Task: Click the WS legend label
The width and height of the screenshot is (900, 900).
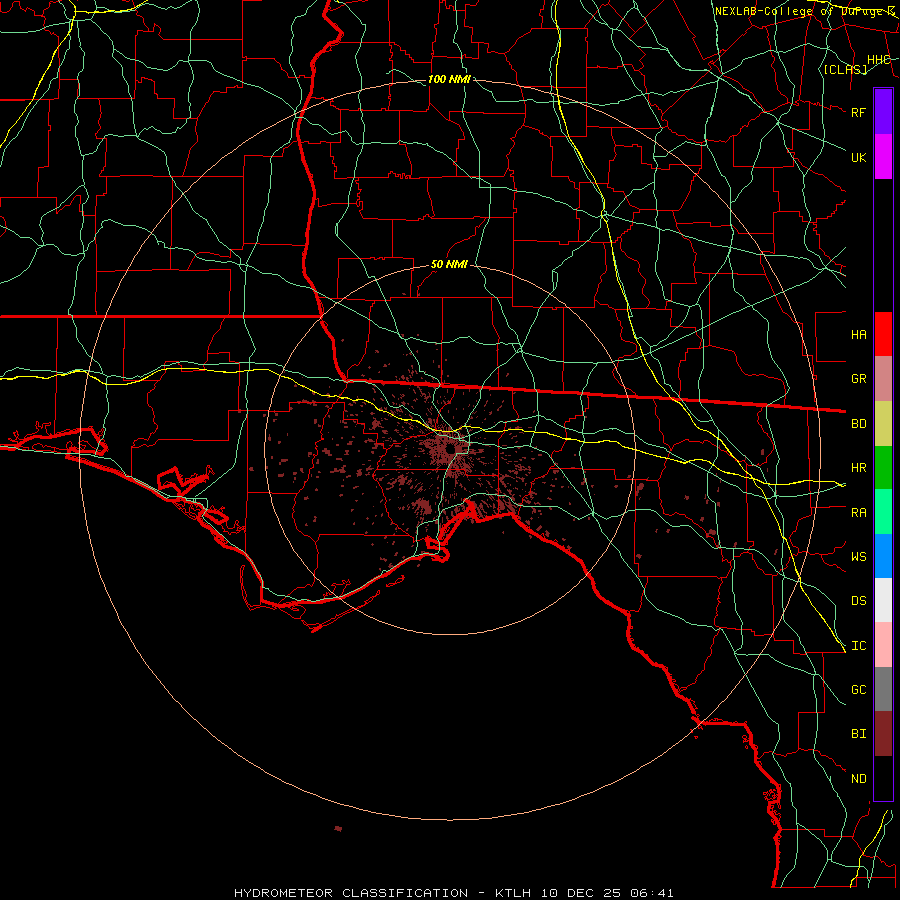Action: (x=859, y=557)
